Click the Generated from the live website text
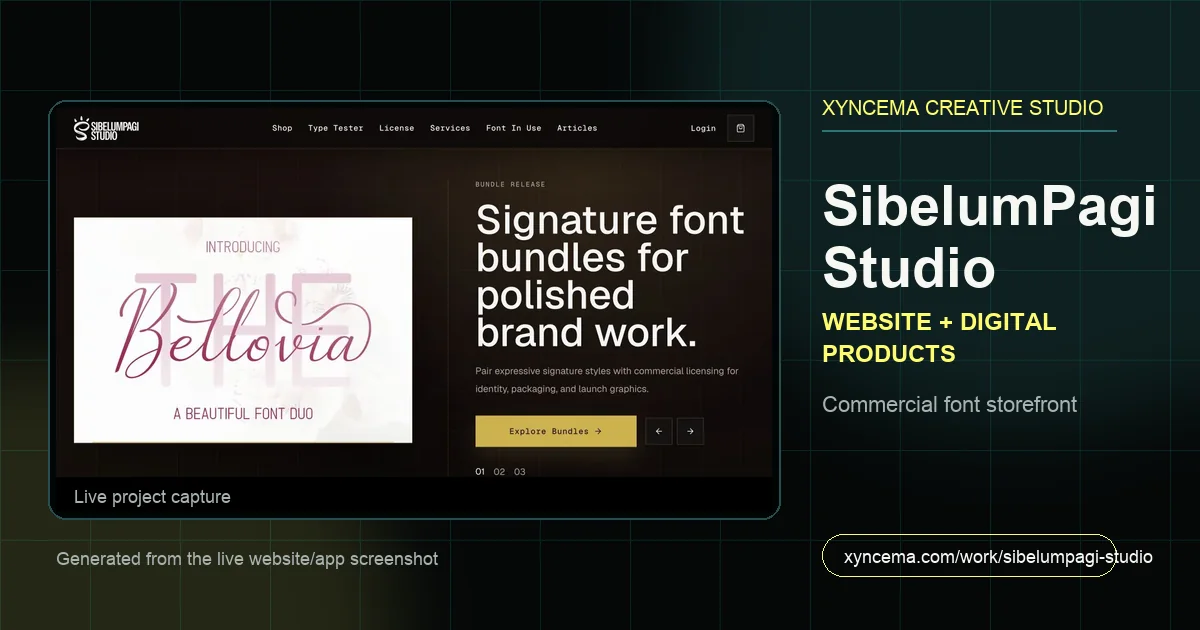1200x630 pixels. [x=247, y=559]
